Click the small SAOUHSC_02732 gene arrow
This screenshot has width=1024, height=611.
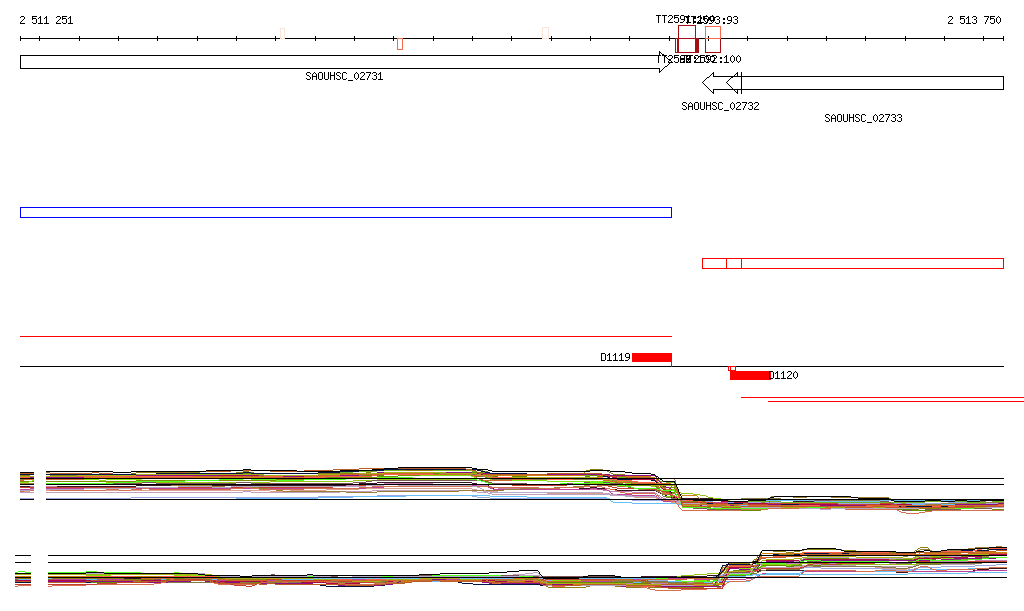tap(714, 82)
